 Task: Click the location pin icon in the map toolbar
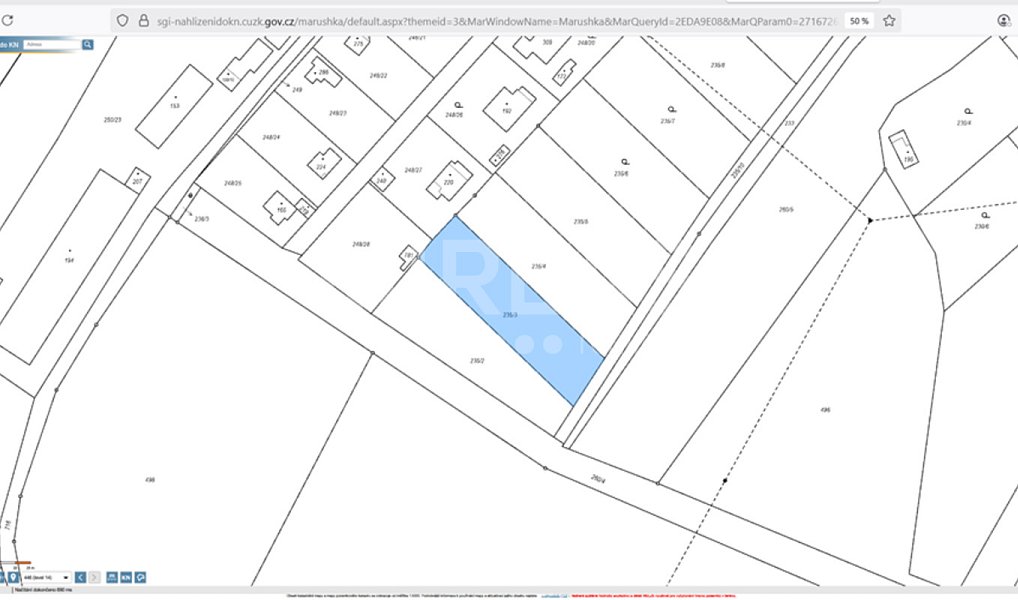click(12, 577)
